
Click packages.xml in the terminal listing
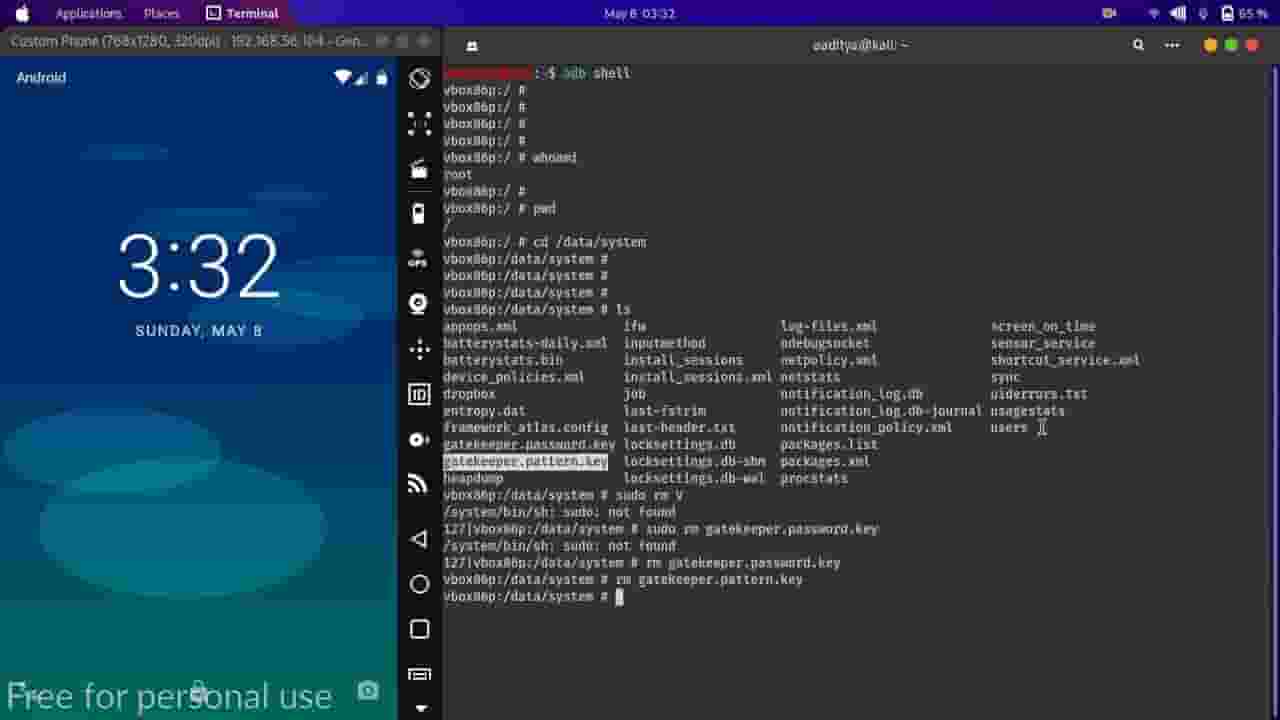coord(825,462)
